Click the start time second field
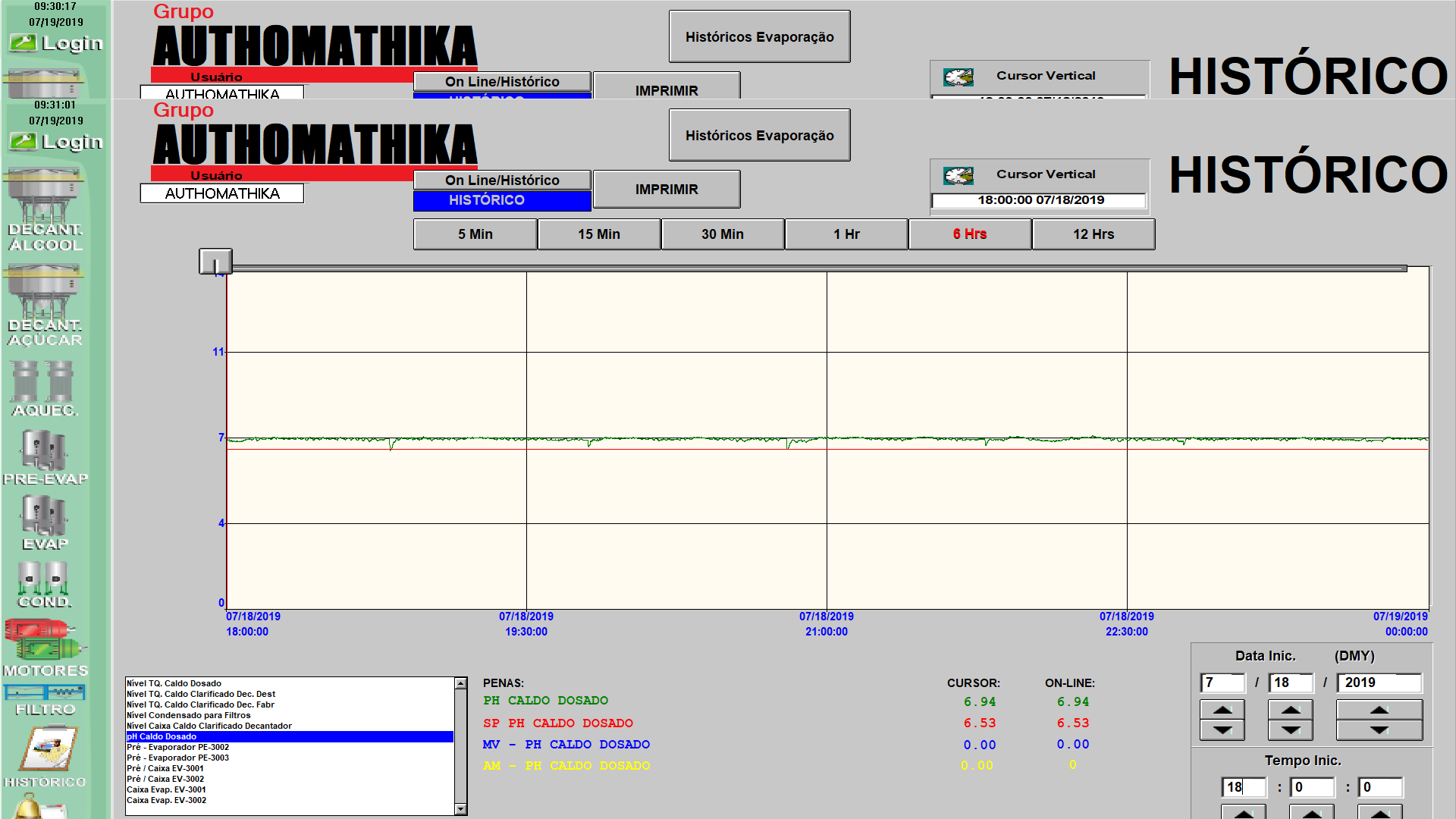The width and height of the screenshot is (1456, 819). click(1380, 787)
